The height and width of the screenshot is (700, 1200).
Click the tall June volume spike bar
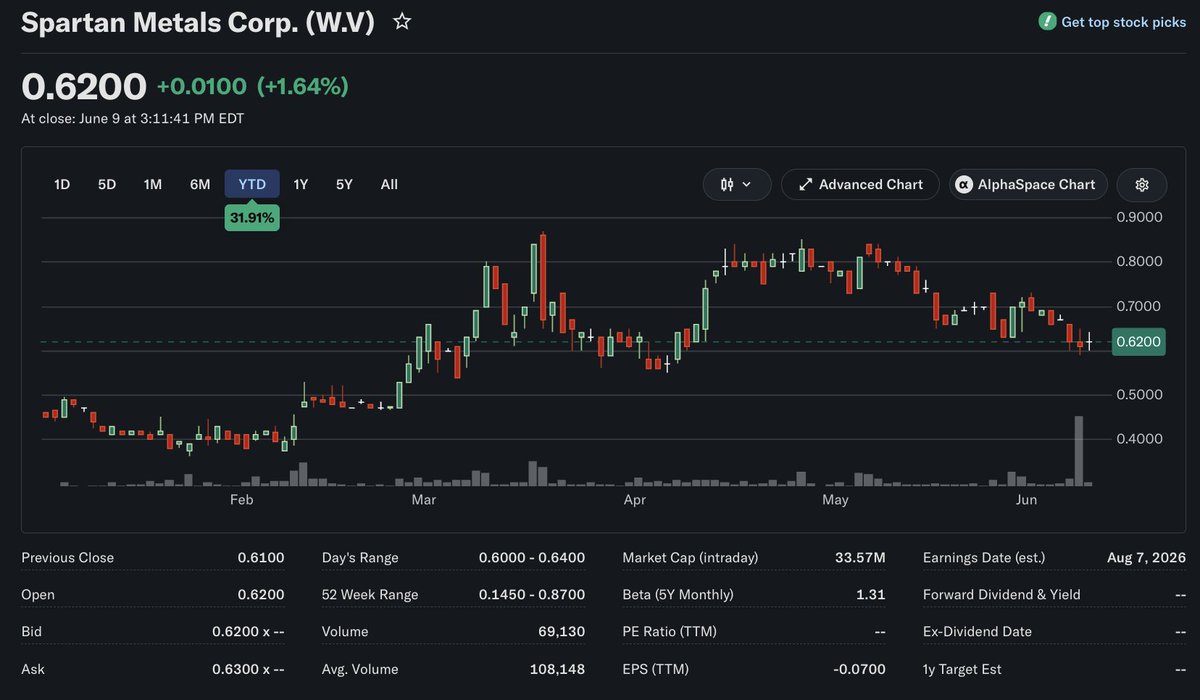point(1079,451)
